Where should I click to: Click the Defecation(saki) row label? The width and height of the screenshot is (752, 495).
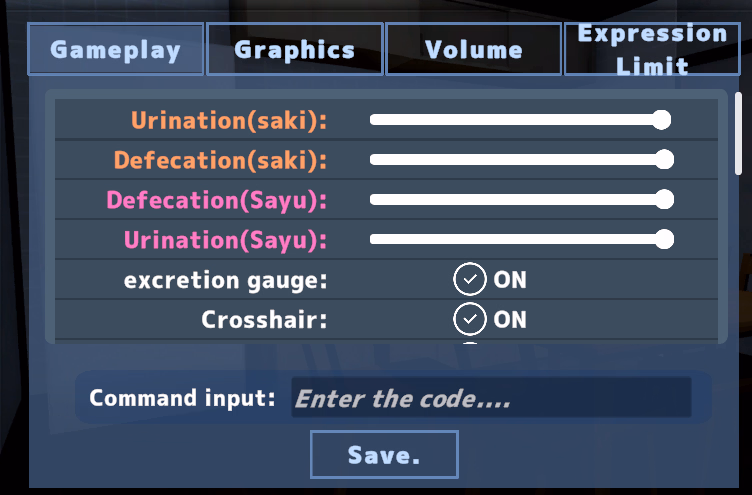[221, 160]
